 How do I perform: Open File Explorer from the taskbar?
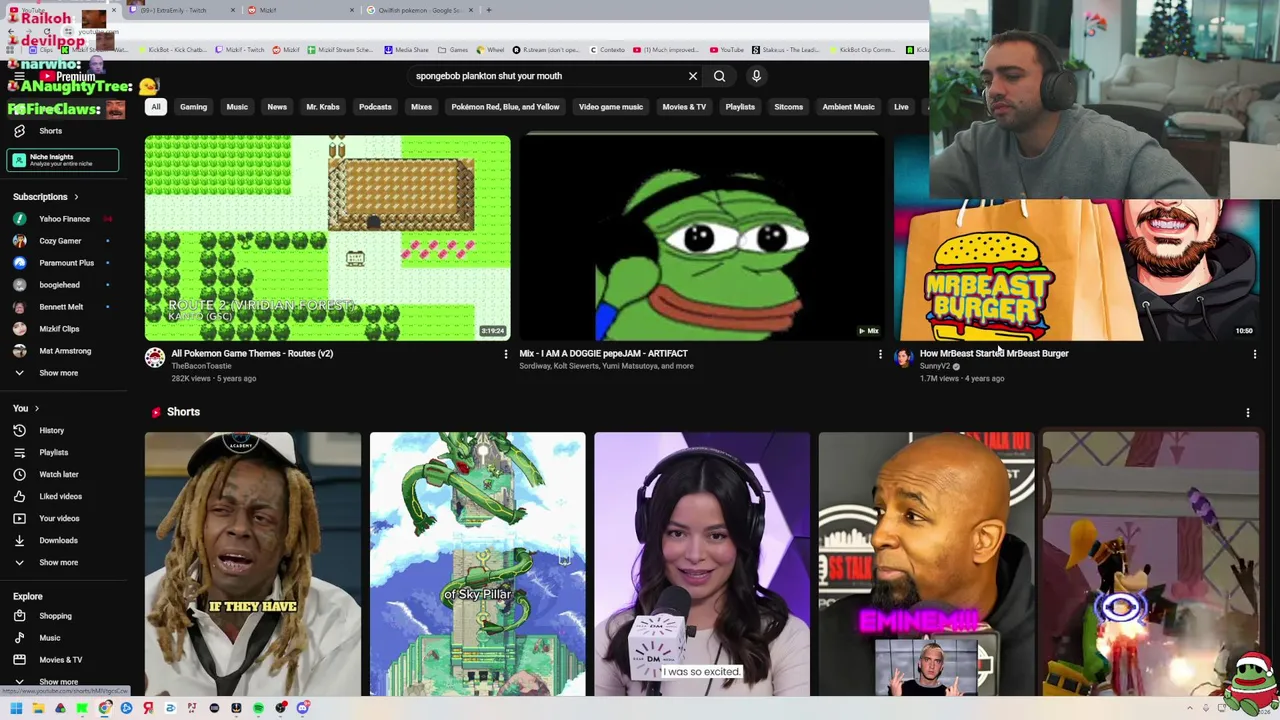[38, 708]
